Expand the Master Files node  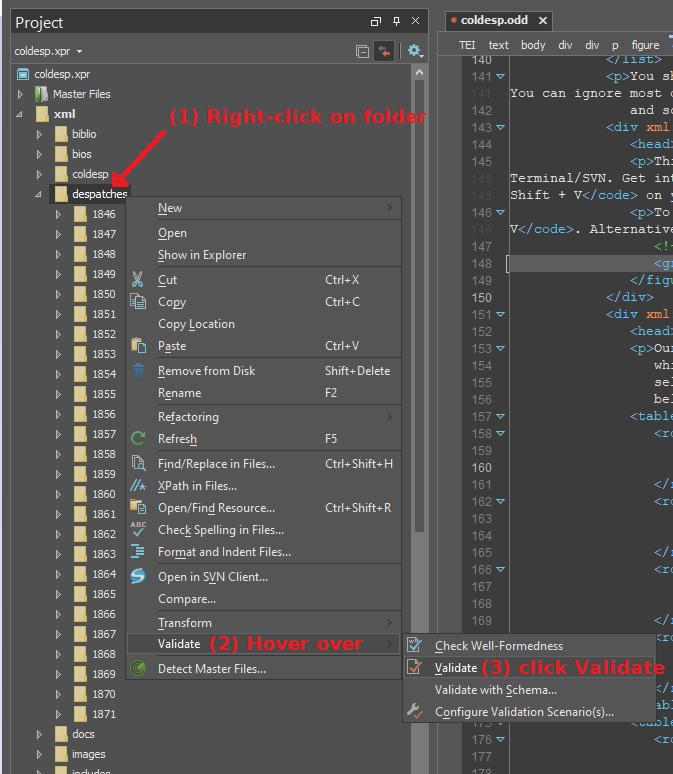point(21,94)
